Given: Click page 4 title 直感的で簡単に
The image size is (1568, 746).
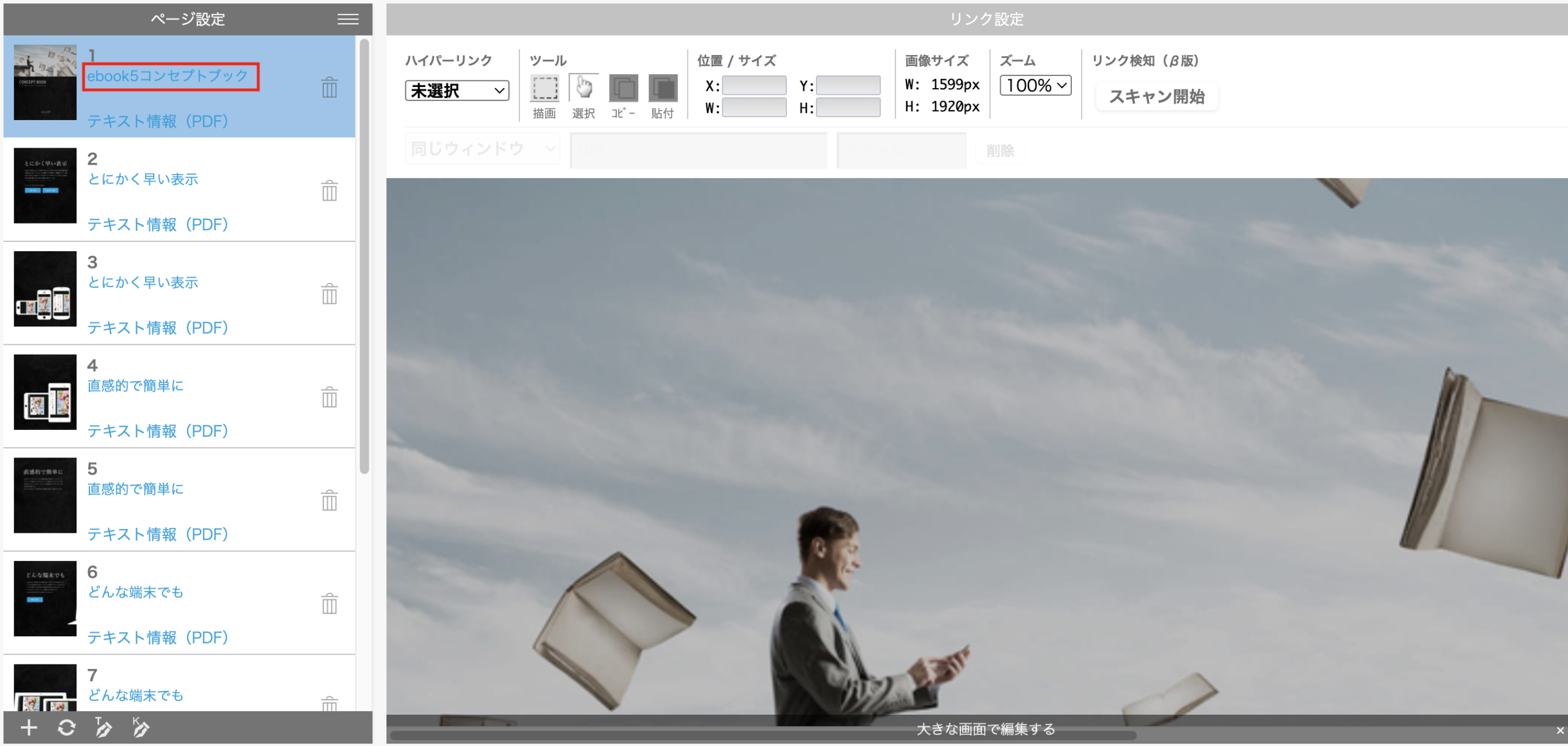Looking at the screenshot, I should click(x=135, y=385).
